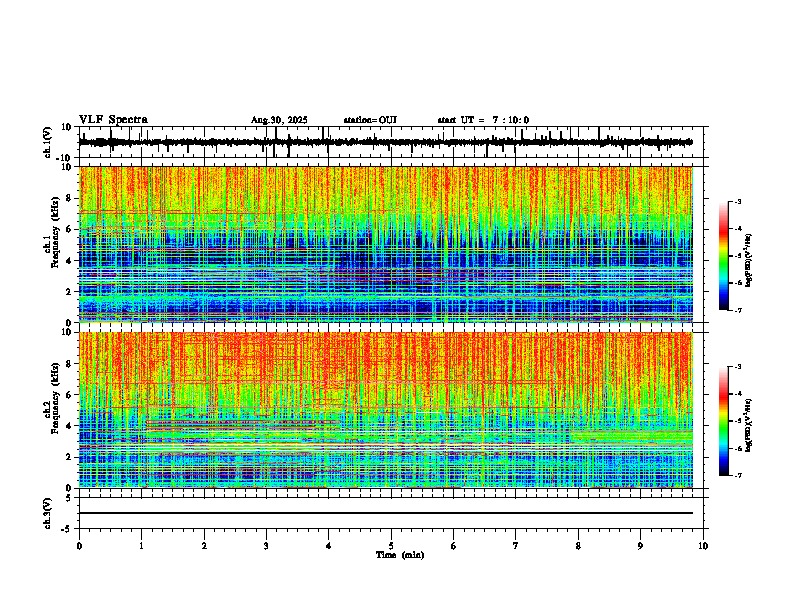Click time axis tick label 5
The height and width of the screenshot is (612, 792).
point(391,546)
